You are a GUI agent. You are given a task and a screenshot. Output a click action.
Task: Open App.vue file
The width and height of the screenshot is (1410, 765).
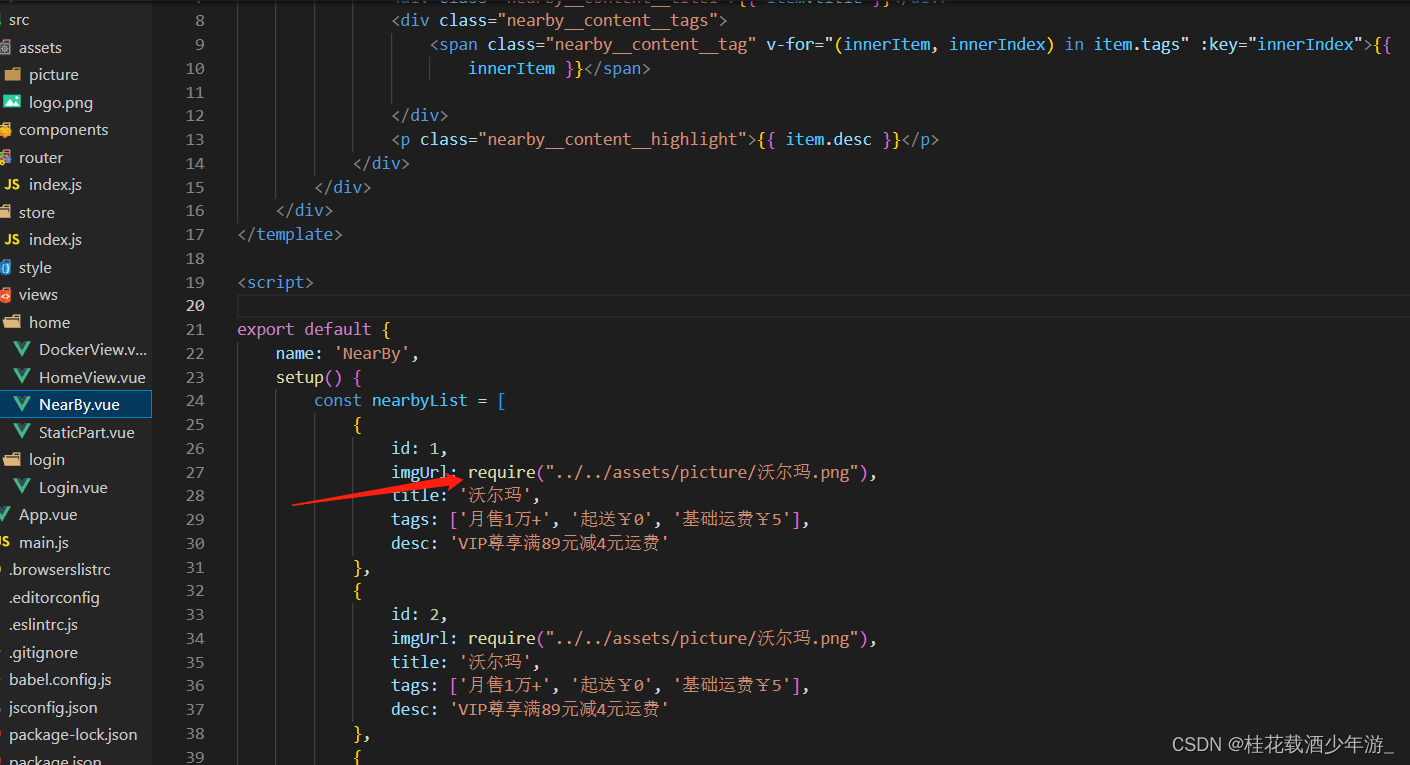pyautogui.click(x=48, y=515)
